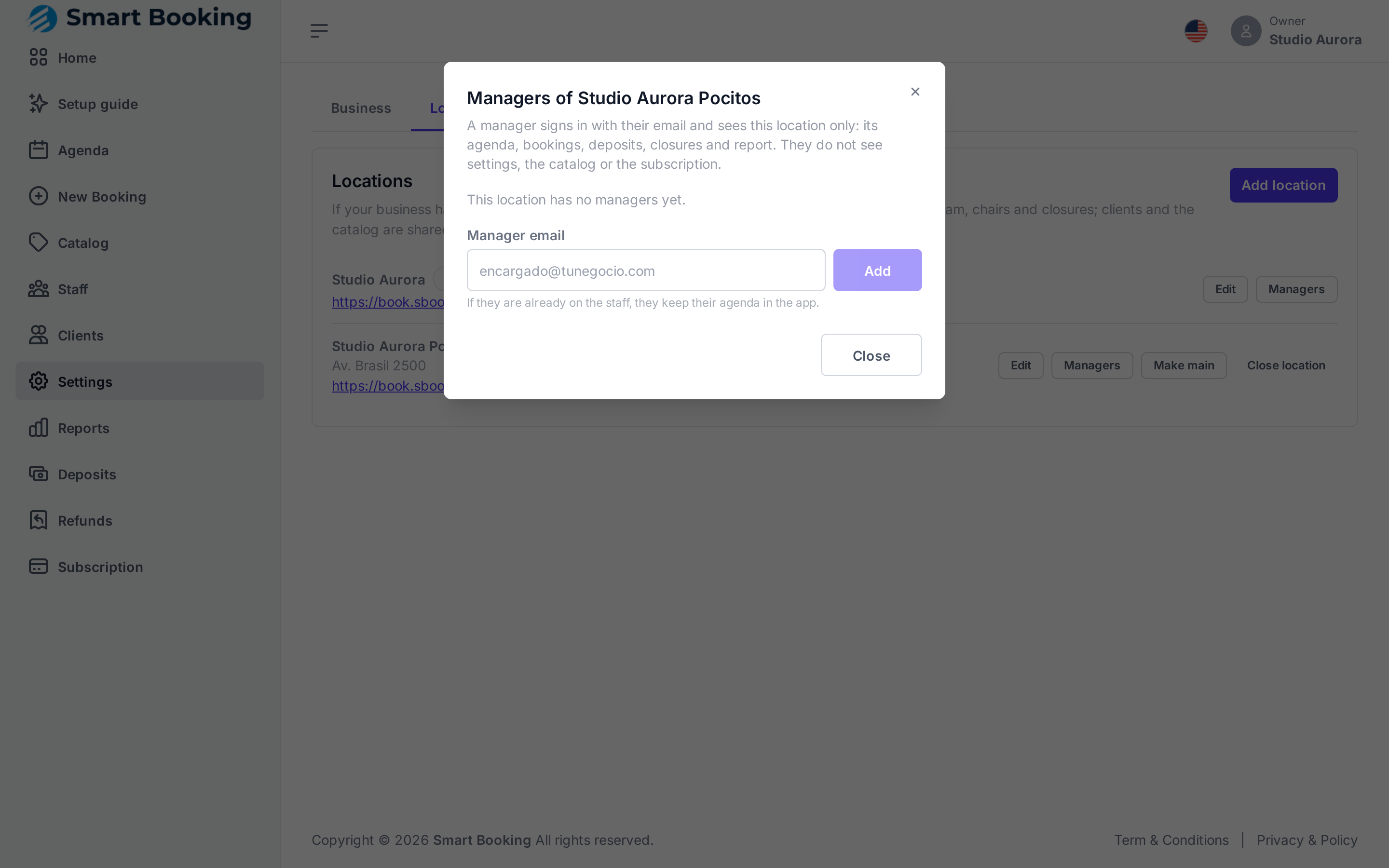Image resolution: width=1389 pixels, height=868 pixels.
Task: Open the Deposits icon
Action: pyautogui.click(x=38, y=474)
